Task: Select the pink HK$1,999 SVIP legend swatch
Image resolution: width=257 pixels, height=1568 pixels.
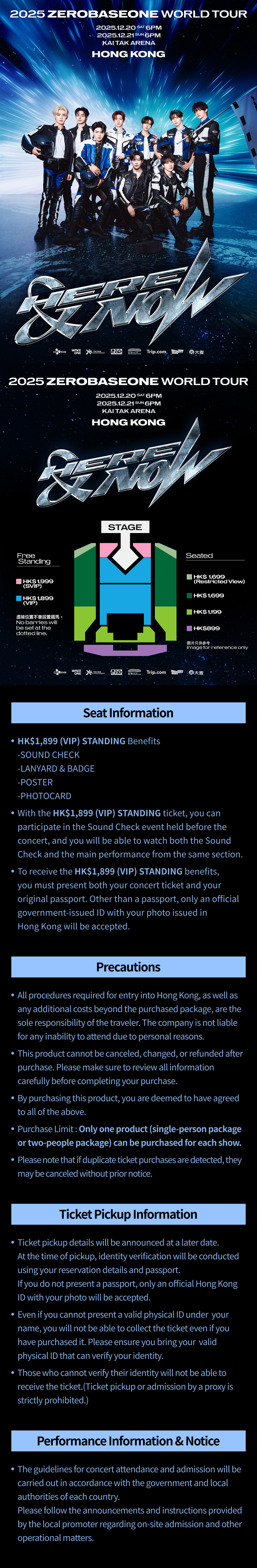Action: 19,581
